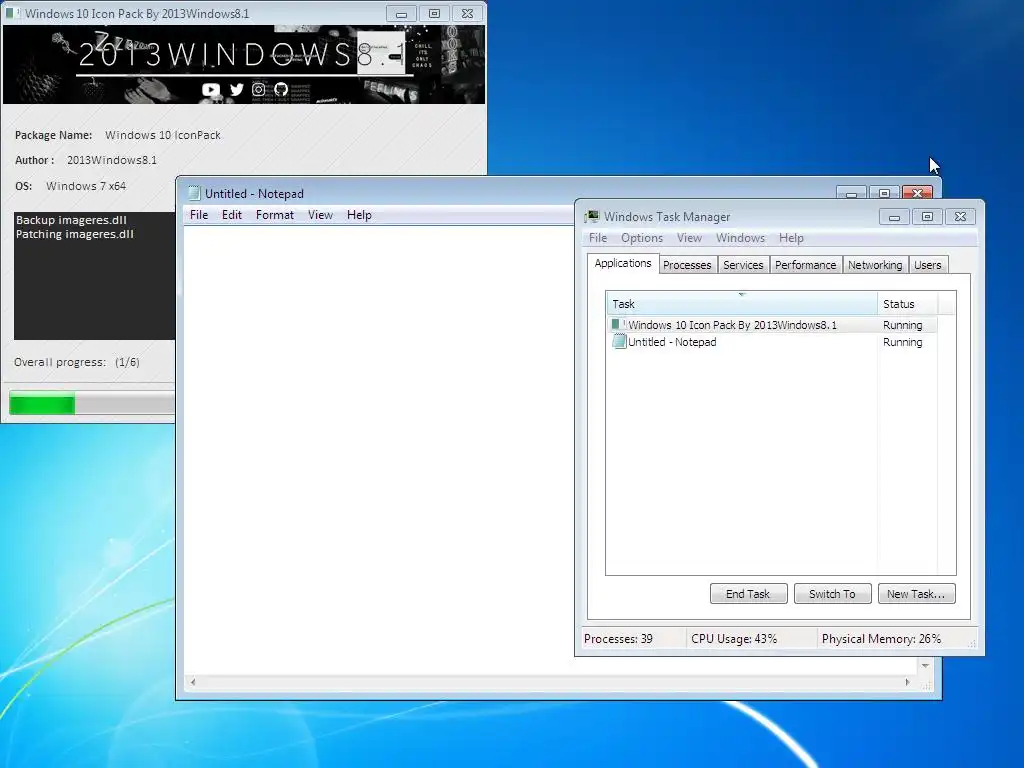Click inside the Notepad text area
The image size is (1024, 768).
click(x=377, y=451)
